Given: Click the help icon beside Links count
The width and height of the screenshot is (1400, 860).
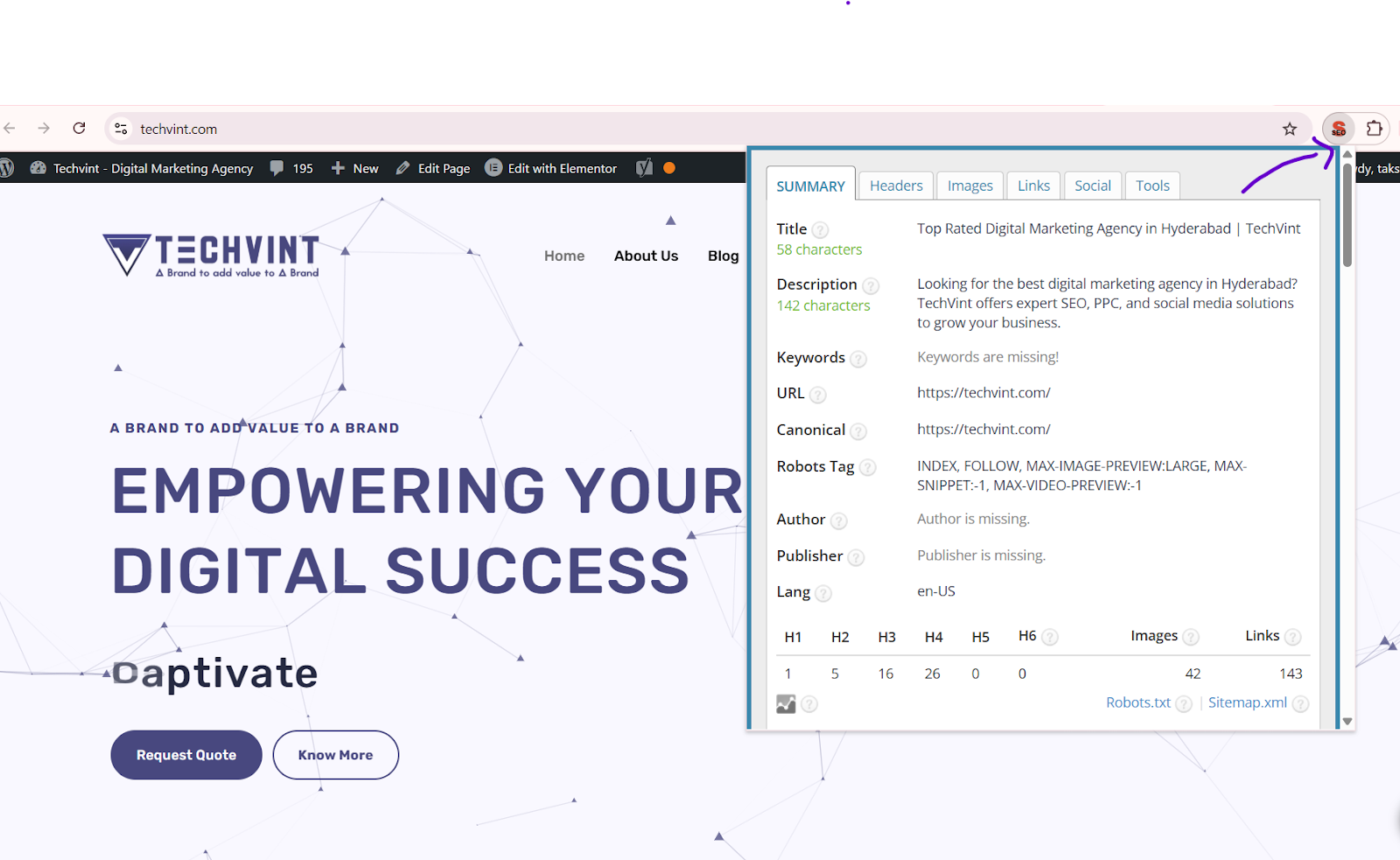Looking at the screenshot, I should point(1293,637).
